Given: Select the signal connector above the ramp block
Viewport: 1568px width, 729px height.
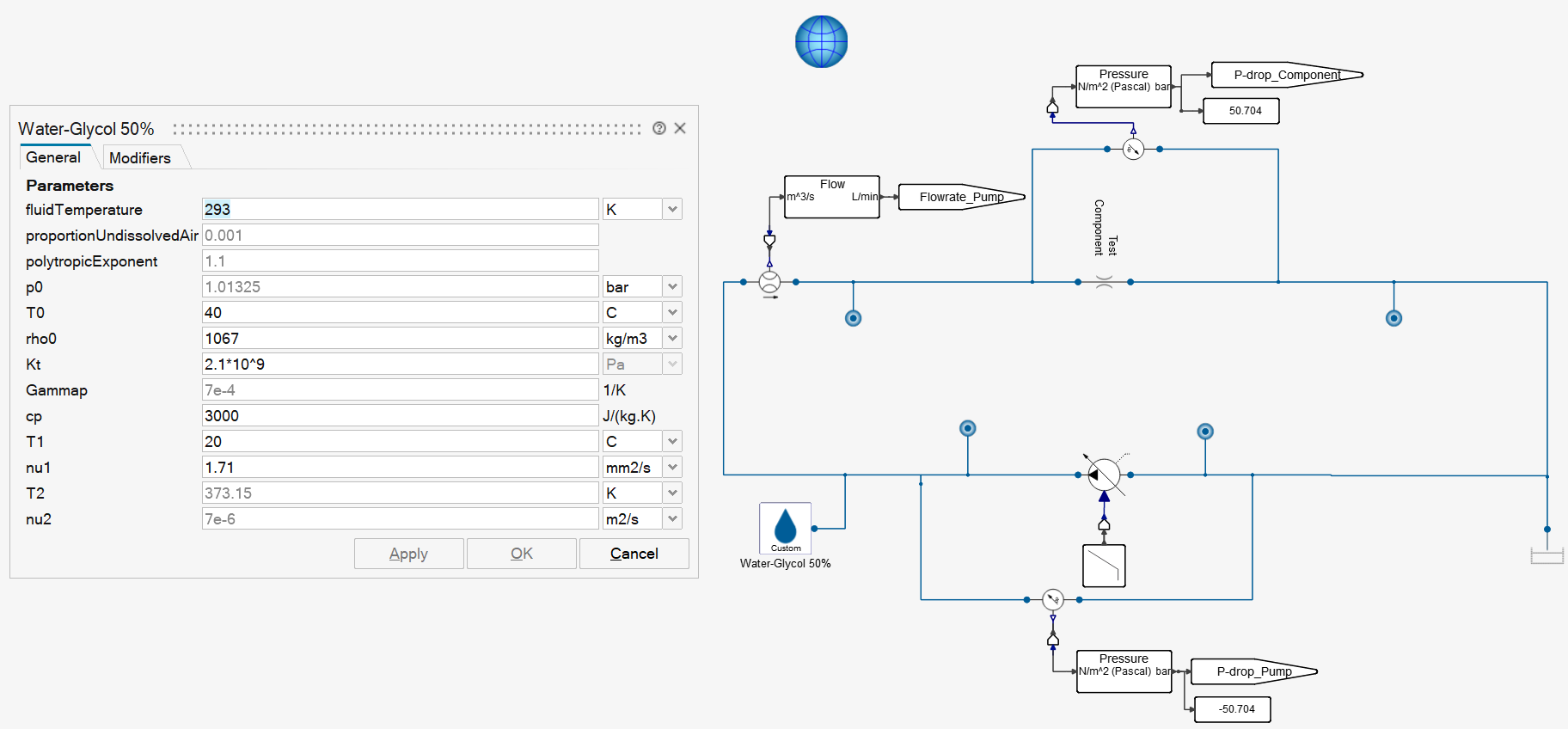Looking at the screenshot, I should point(1105,524).
